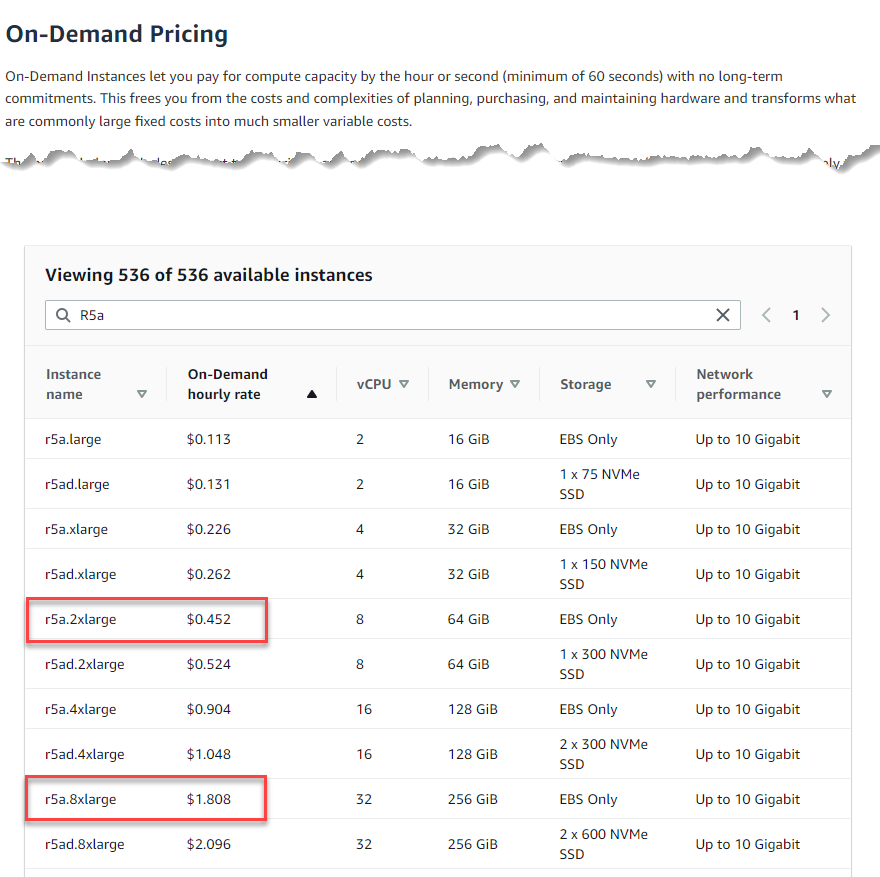Click the r5ad.xlarge instance row

tap(80, 574)
